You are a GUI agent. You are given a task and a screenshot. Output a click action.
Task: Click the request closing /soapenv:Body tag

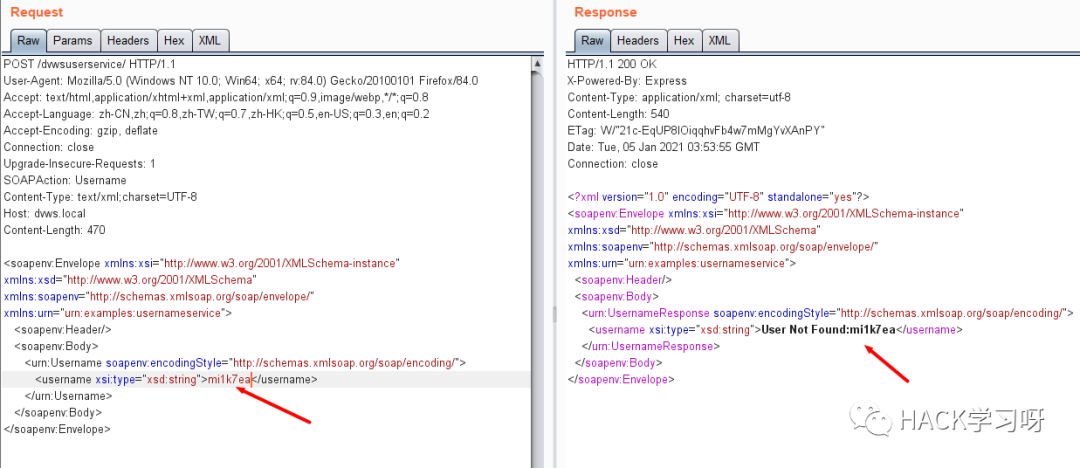click(x=58, y=413)
